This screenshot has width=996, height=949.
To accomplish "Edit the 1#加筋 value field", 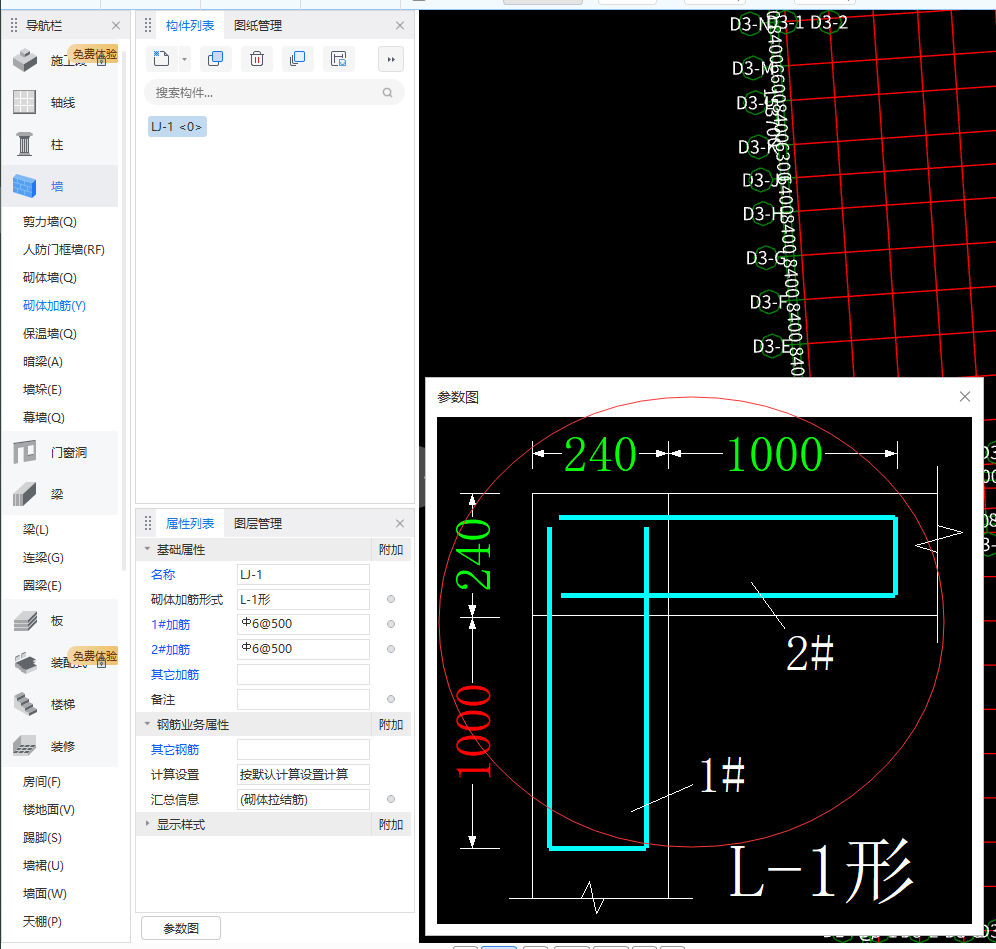I will click(303, 624).
